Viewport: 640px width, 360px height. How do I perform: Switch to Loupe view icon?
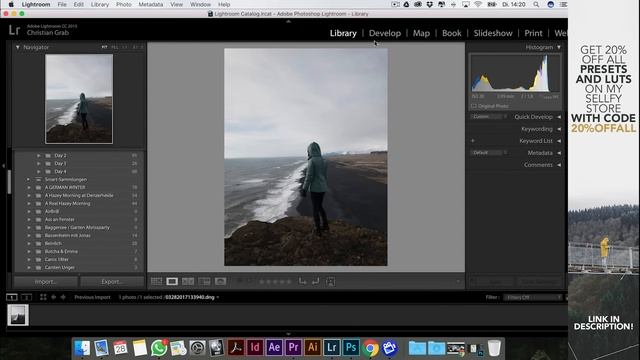[x=172, y=281]
